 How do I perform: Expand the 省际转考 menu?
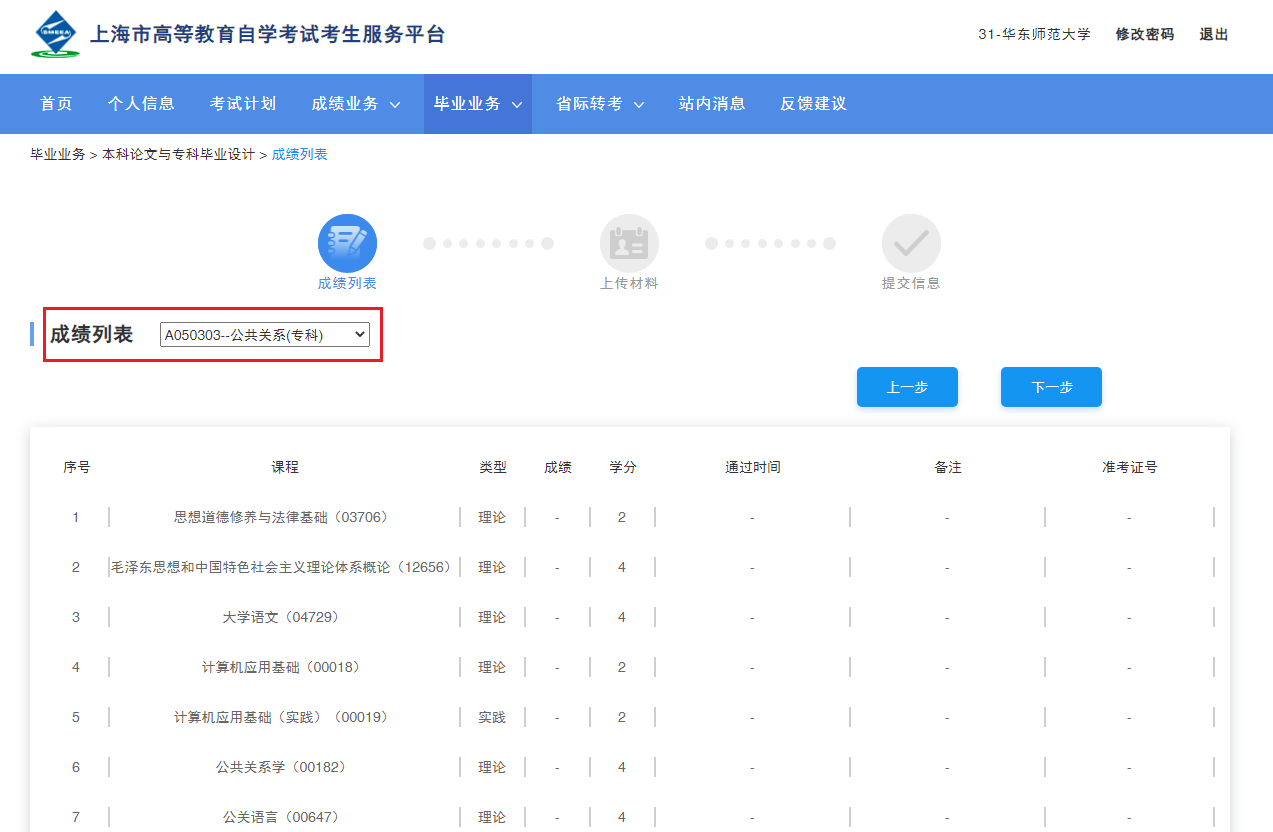(599, 104)
